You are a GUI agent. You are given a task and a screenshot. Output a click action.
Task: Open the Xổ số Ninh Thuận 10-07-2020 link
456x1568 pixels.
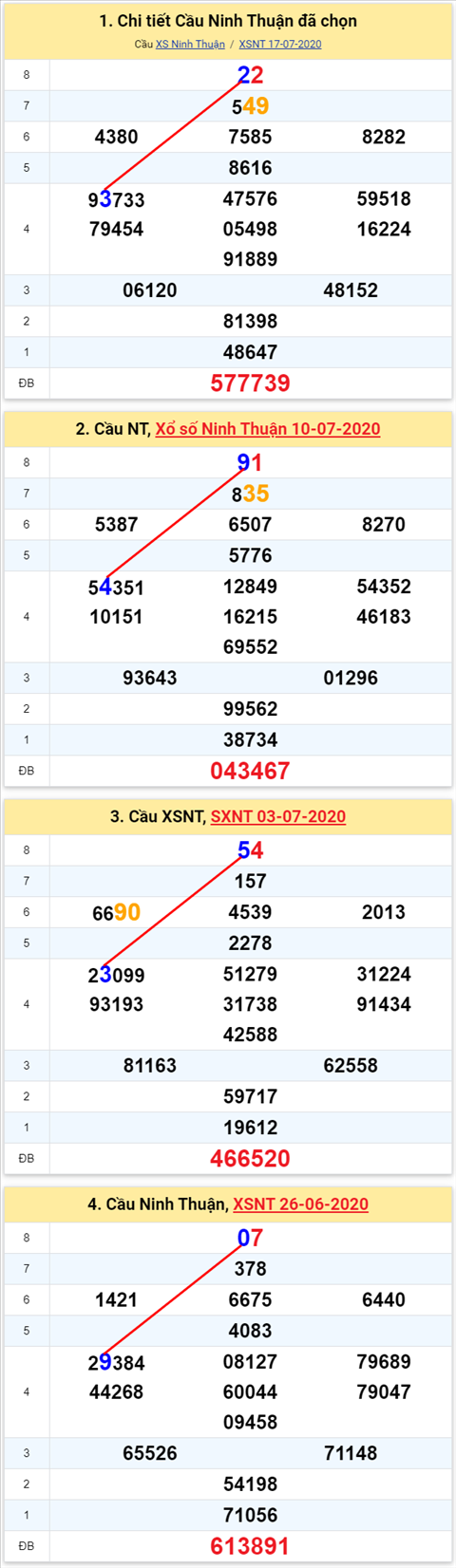268,429
